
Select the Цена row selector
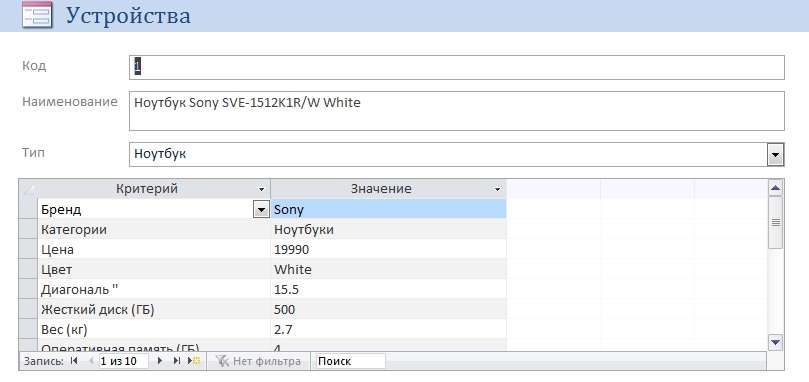28,249
